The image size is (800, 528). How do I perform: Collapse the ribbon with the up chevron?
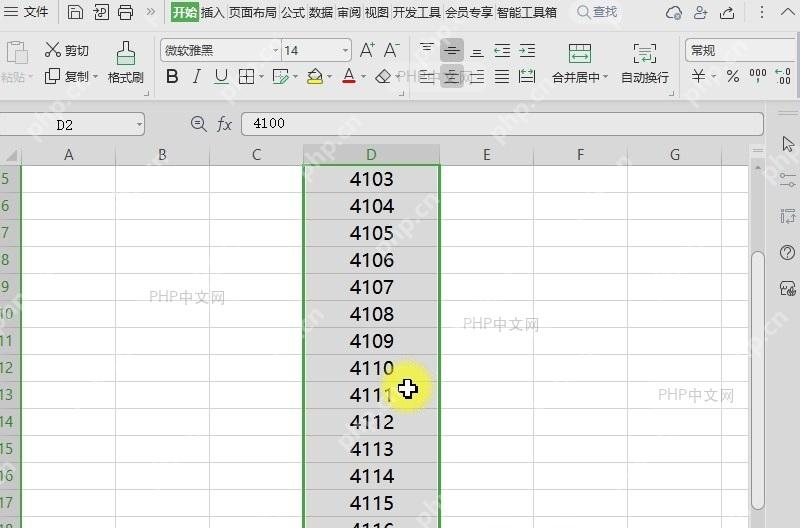[788, 11]
